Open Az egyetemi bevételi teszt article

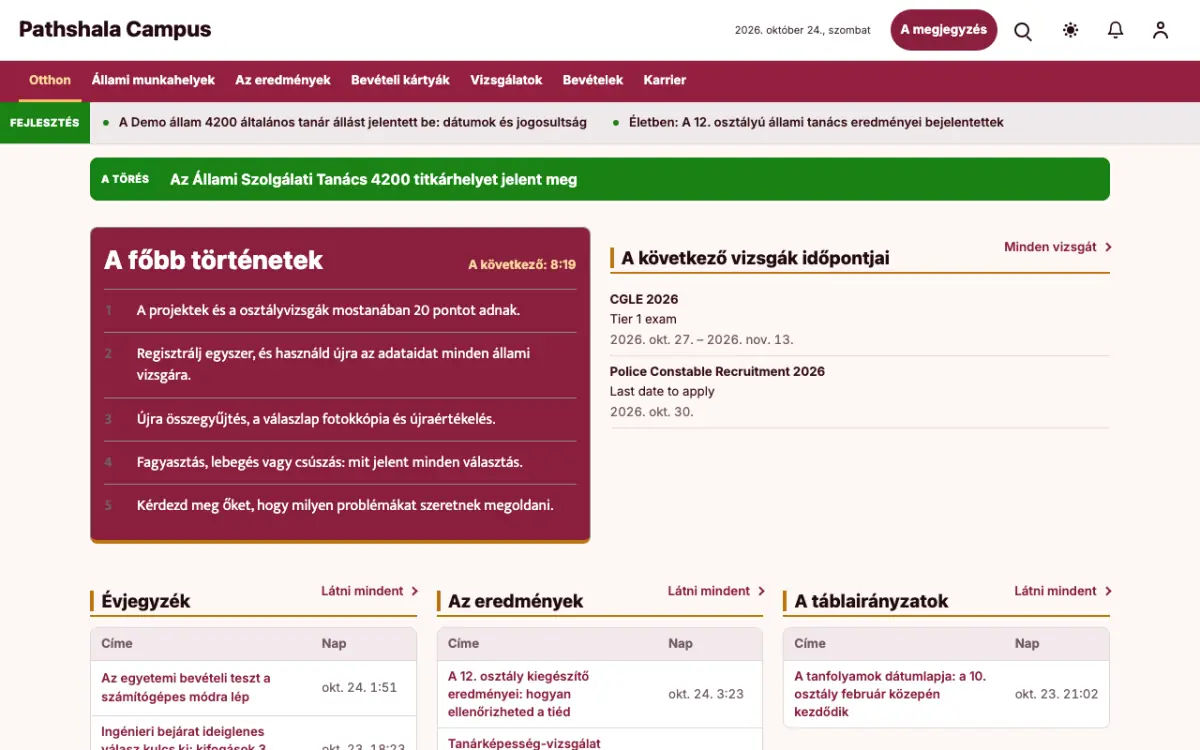coord(186,687)
